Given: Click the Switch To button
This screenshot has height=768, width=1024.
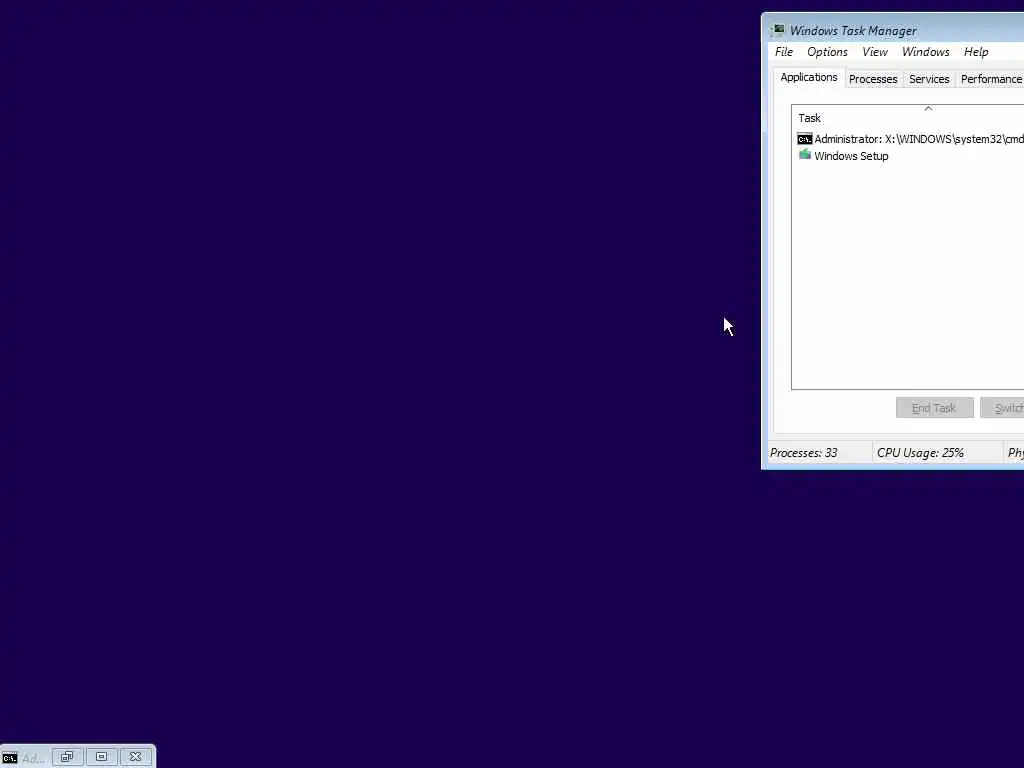Looking at the screenshot, I should [x=1002, y=408].
